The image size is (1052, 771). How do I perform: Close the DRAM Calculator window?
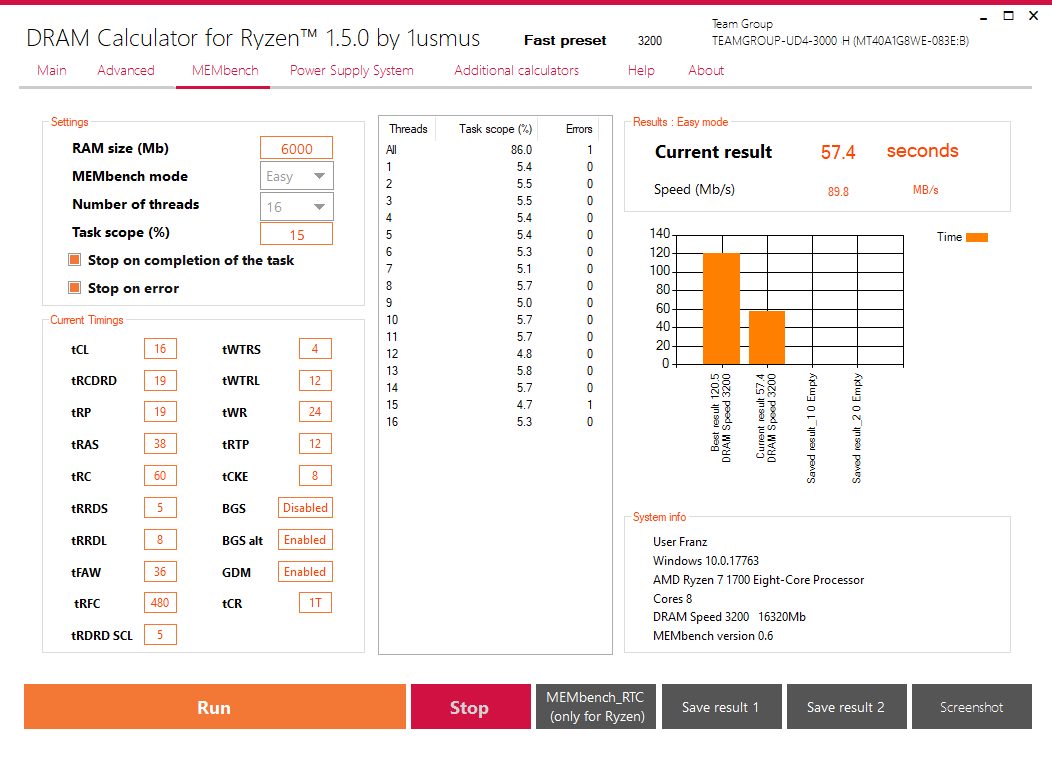tap(1033, 15)
